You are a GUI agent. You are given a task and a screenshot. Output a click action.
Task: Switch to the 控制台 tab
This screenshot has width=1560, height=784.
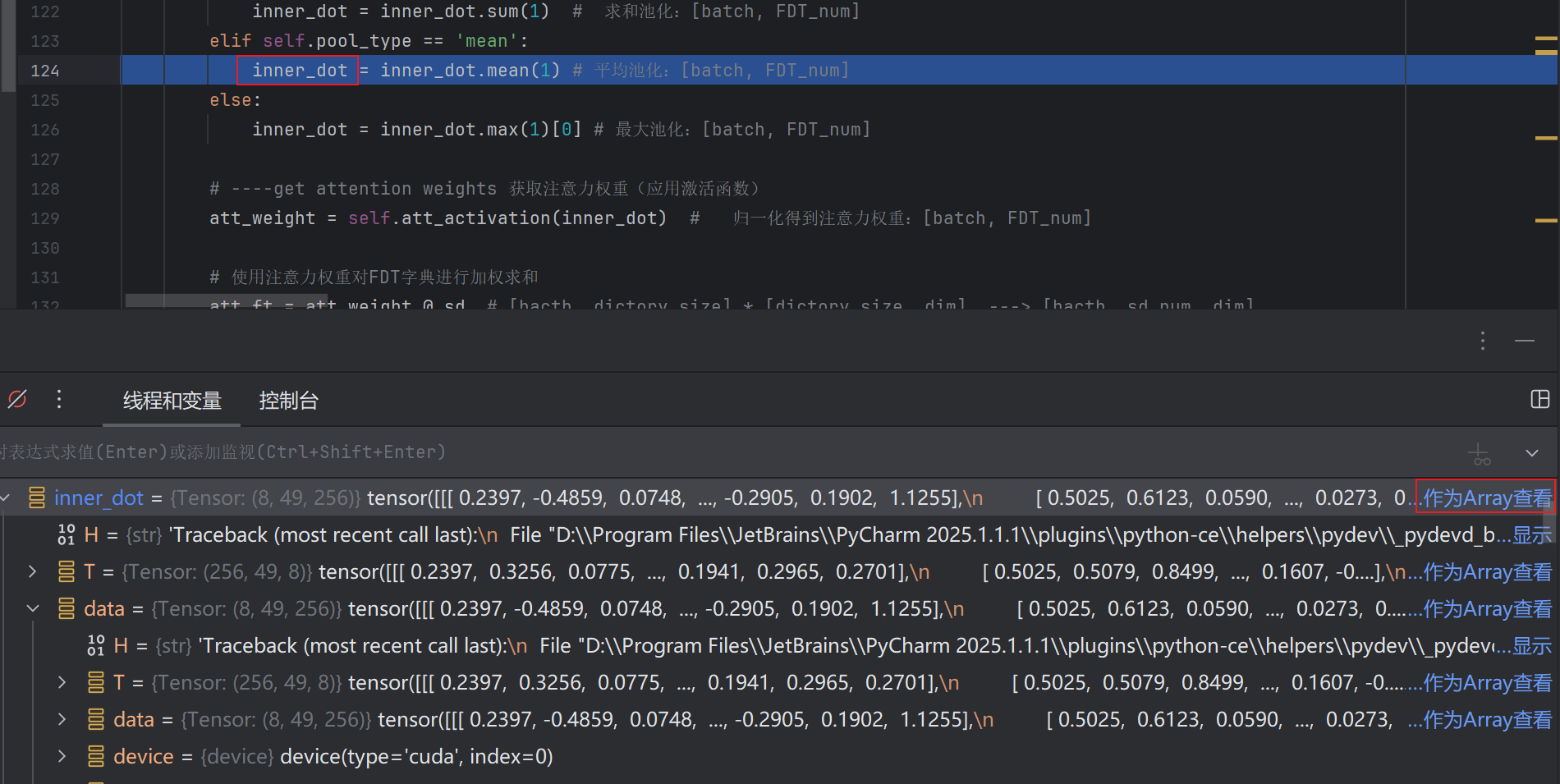tap(289, 401)
